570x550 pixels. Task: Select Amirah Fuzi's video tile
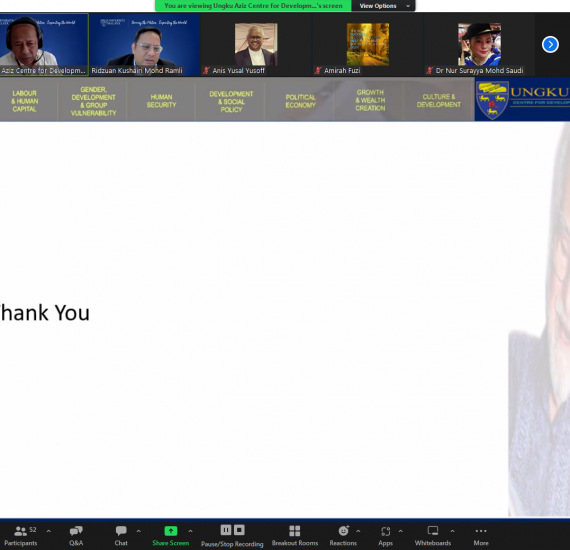(368, 44)
